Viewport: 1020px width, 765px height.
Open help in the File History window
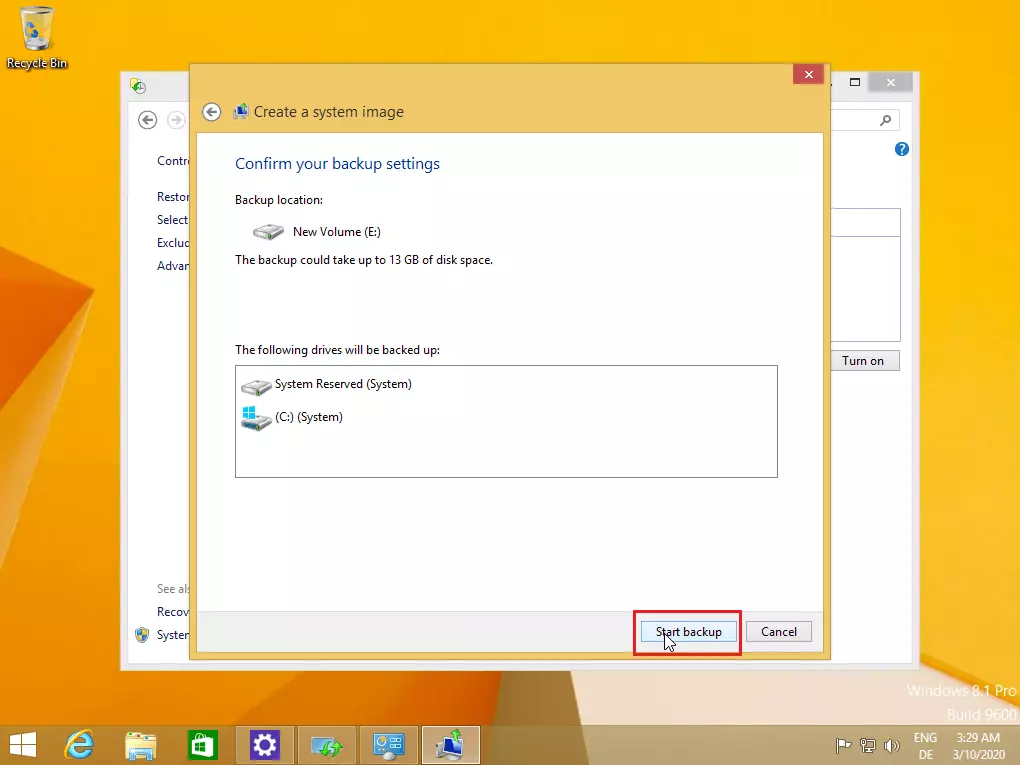(x=902, y=149)
